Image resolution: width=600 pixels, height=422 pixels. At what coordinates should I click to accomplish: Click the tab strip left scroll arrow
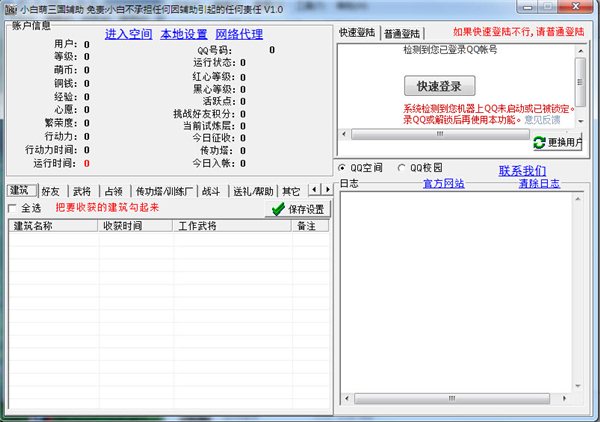[314, 189]
